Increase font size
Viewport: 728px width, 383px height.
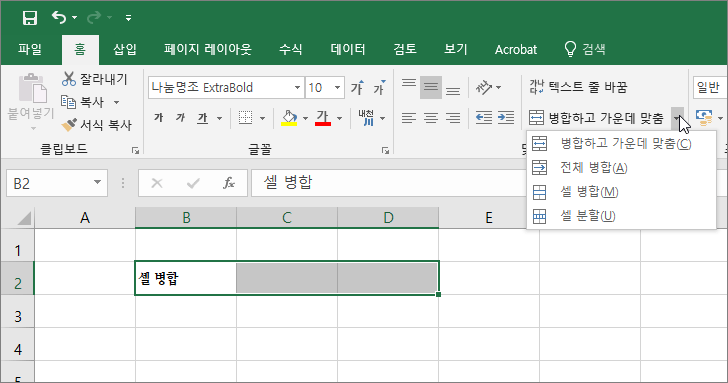pos(358,87)
